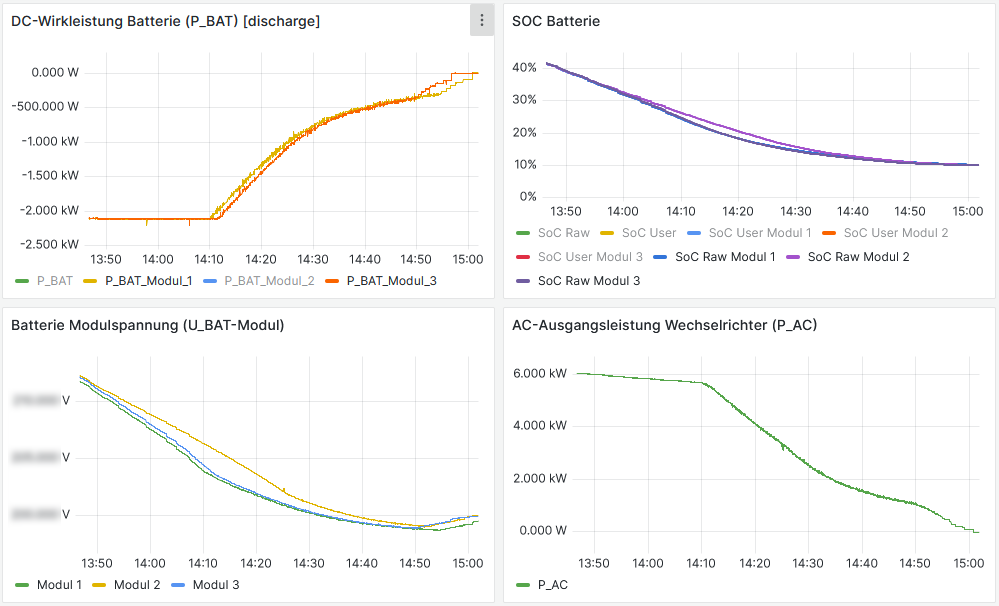This screenshot has height=606, width=999.
Task: Toggle P_AC legend entry
Action: click(x=552, y=585)
